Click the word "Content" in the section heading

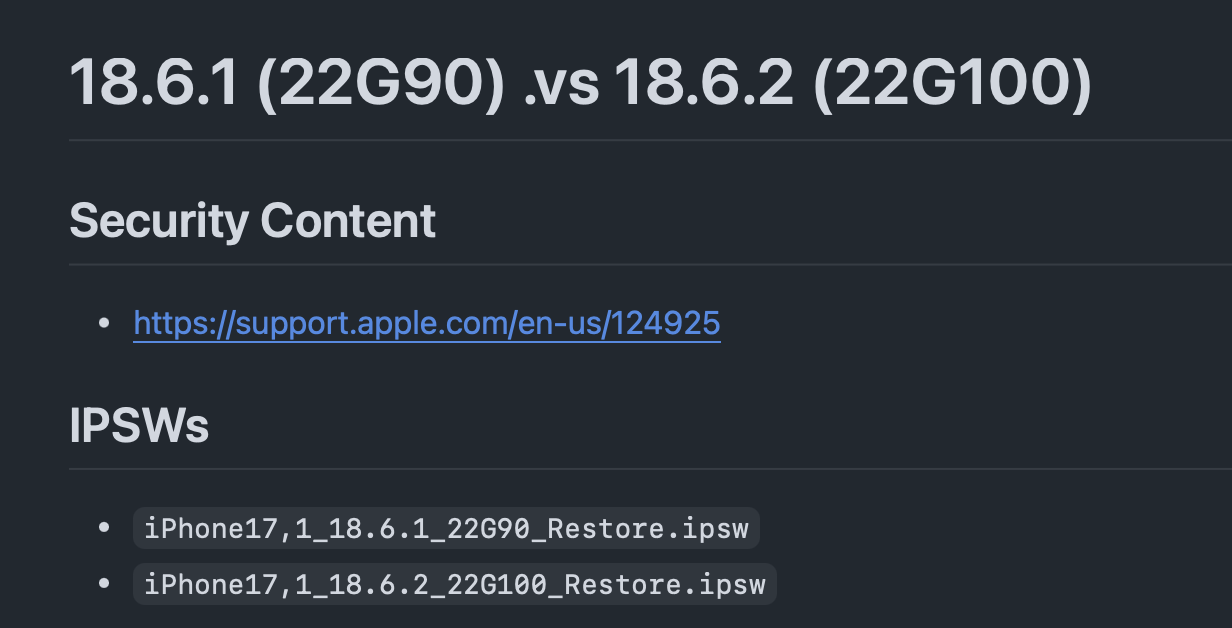pyautogui.click(x=348, y=221)
